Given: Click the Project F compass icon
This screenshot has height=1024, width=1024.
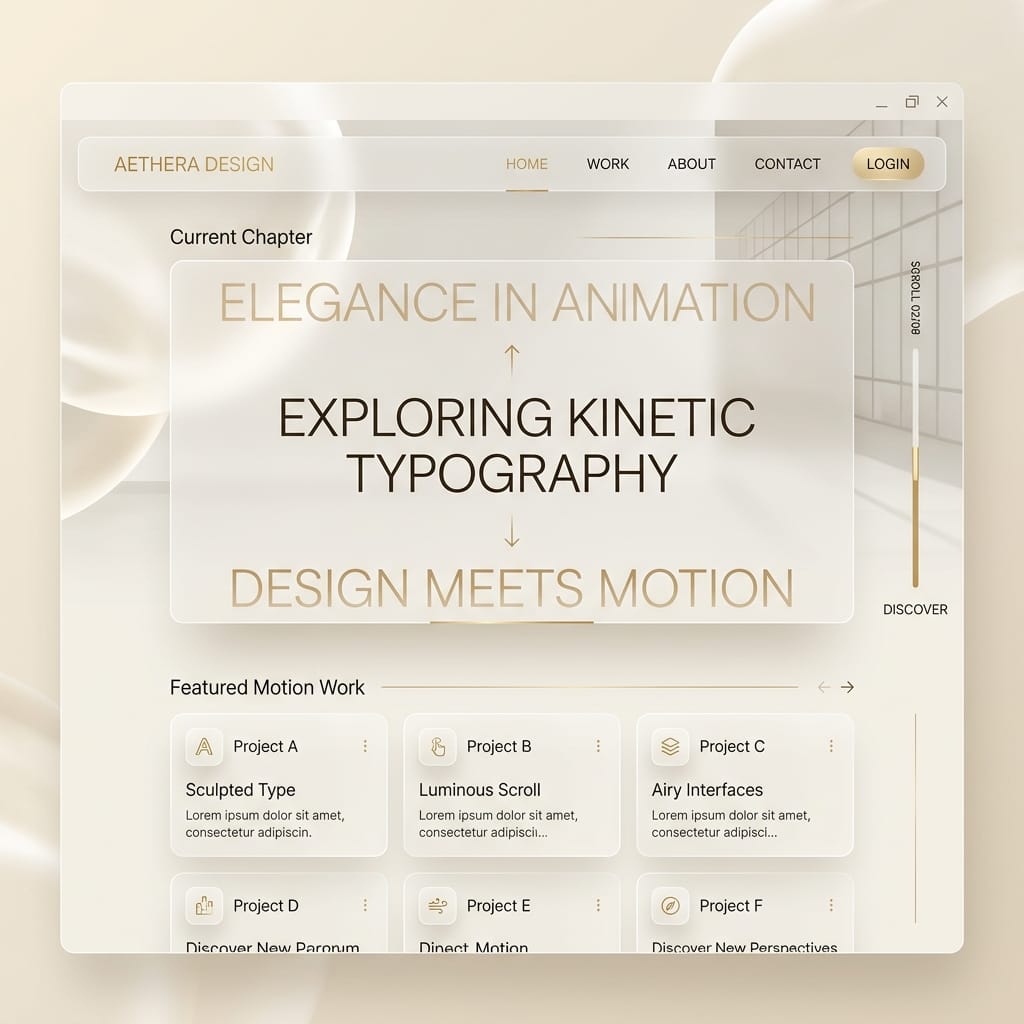Looking at the screenshot, I should [670, 906].
